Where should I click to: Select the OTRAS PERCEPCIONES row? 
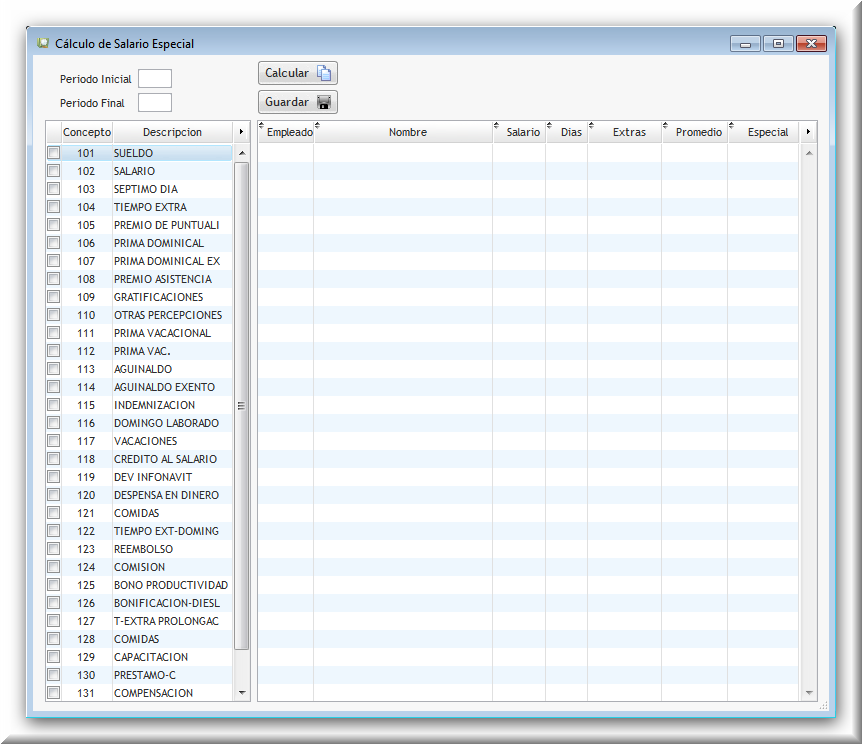[140, 315]
